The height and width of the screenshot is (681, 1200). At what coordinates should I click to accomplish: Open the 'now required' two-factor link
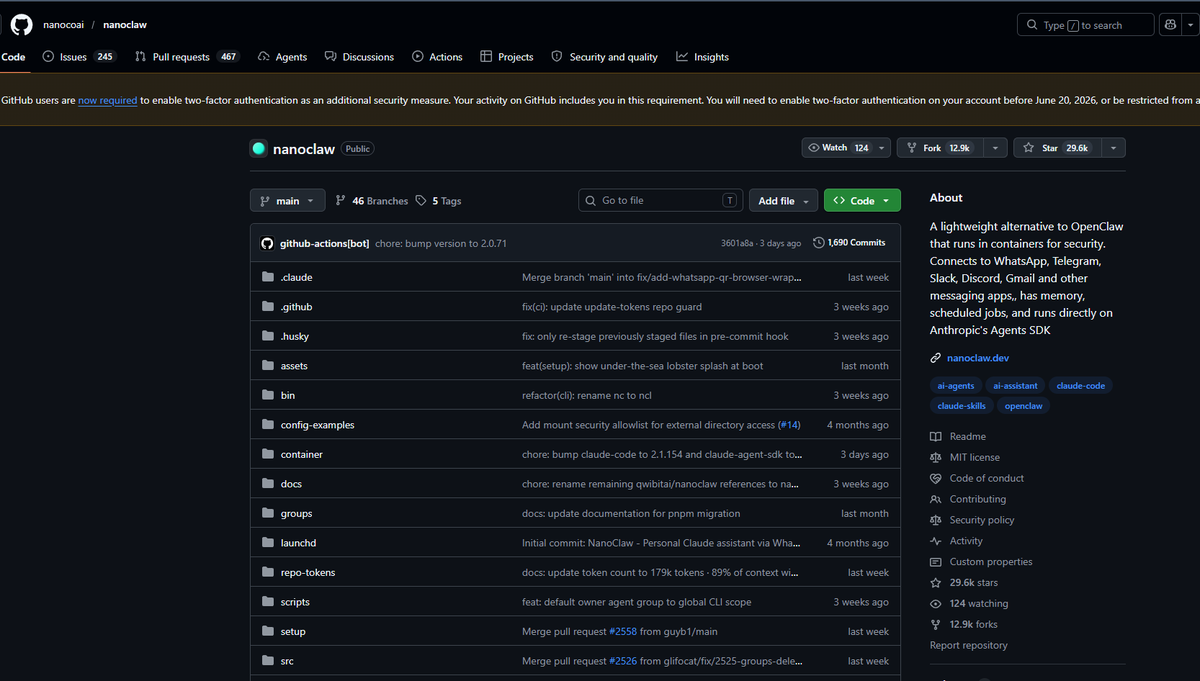tap(108, 100)
